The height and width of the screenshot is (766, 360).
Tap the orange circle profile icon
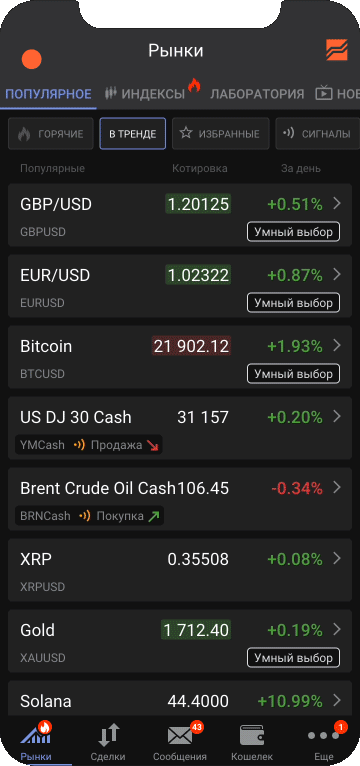tap(32, 59)
